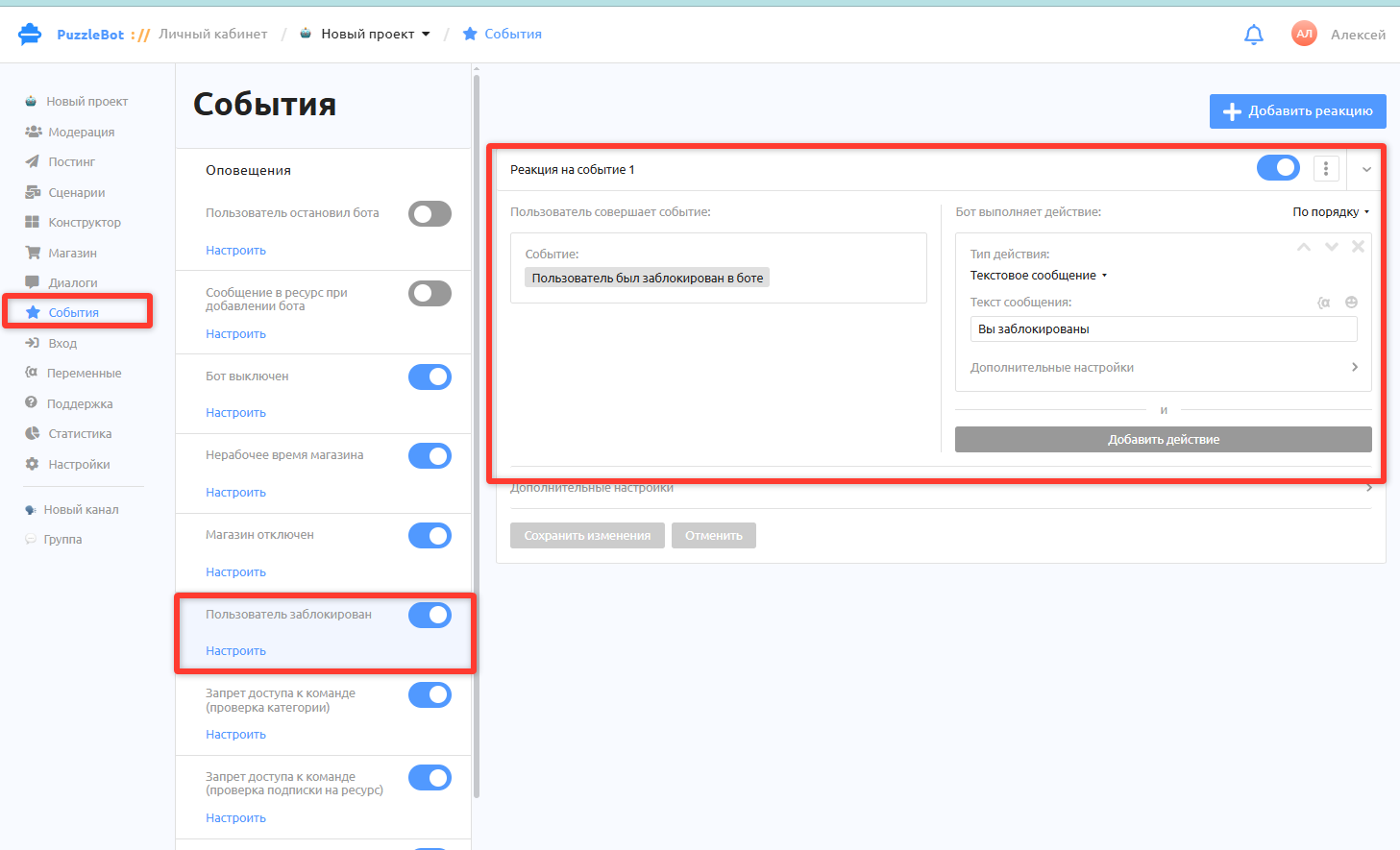
Task: Remove the action with the X icon
Action: [x=1358, y=247]
